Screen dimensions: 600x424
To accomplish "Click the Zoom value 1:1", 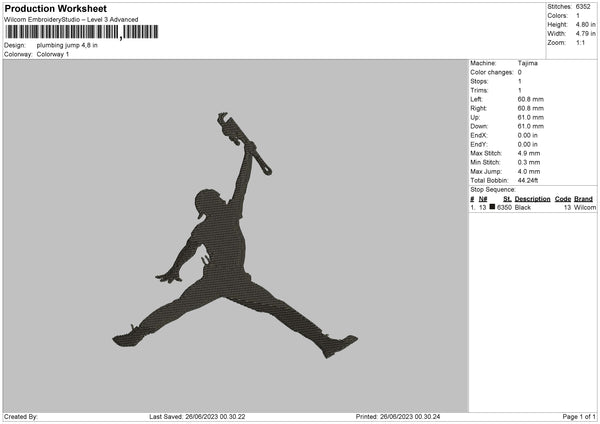I will [580, 43].
